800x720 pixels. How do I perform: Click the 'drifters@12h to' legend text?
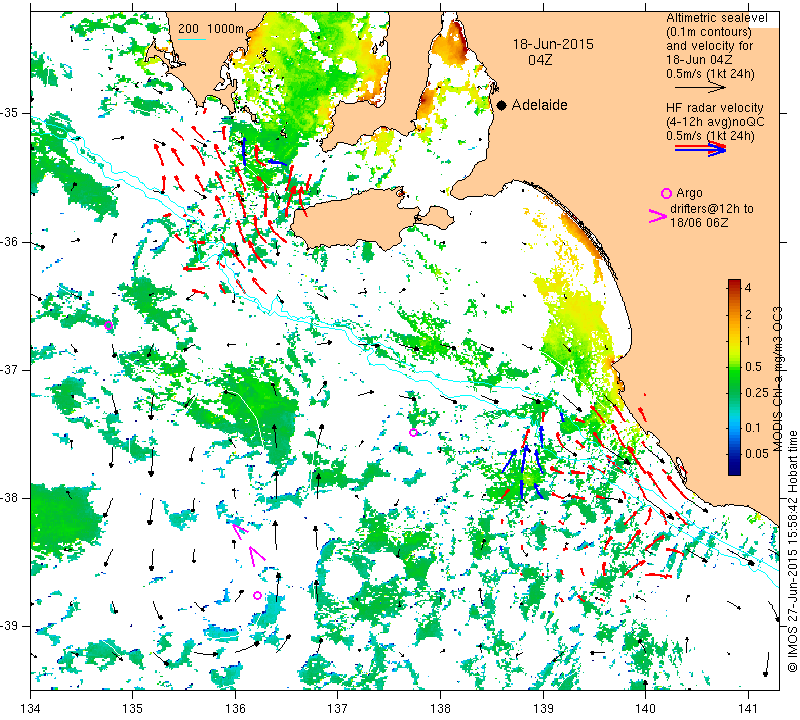712,209
